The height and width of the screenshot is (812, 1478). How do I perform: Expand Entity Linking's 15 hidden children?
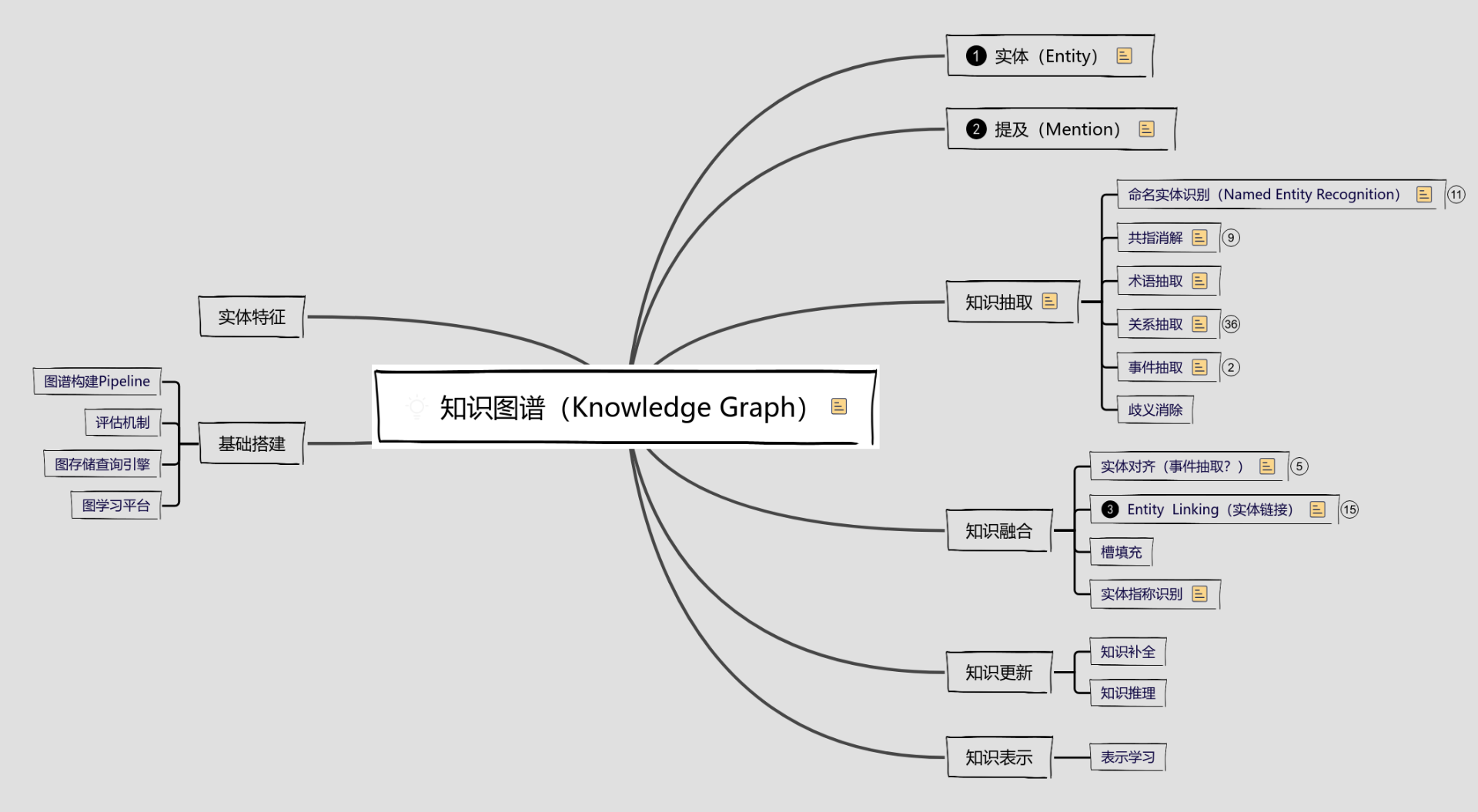pyautogui.click(x=1349, y=510)
